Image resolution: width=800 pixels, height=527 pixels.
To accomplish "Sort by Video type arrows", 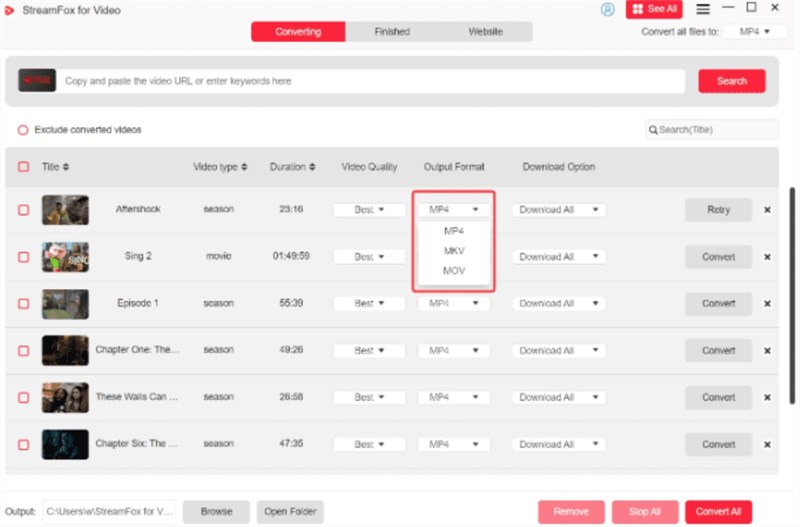I will point(244,167).
